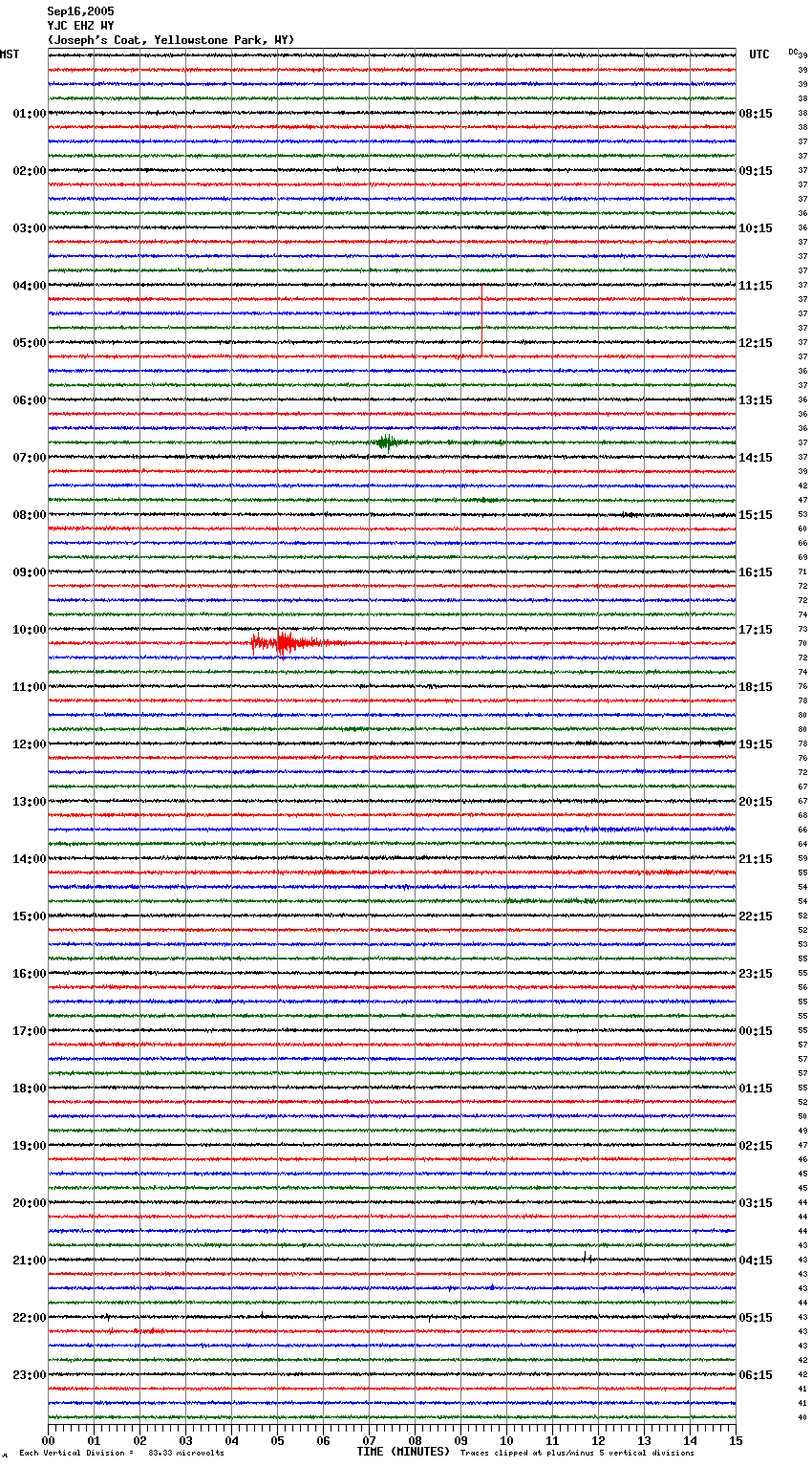
Task: Click the 11:15 UTC label
Action: coord(756,286)
